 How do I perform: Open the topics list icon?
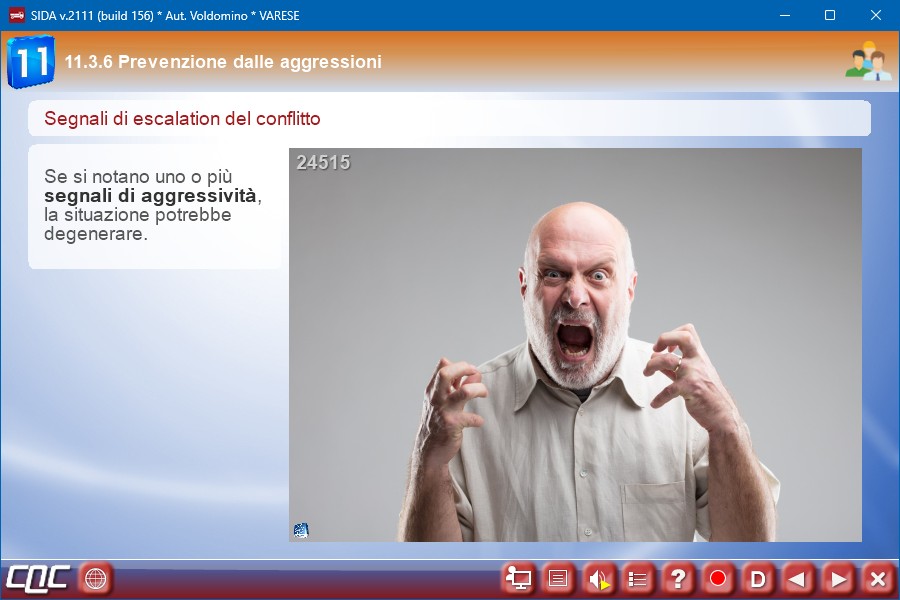pos(638,578)
